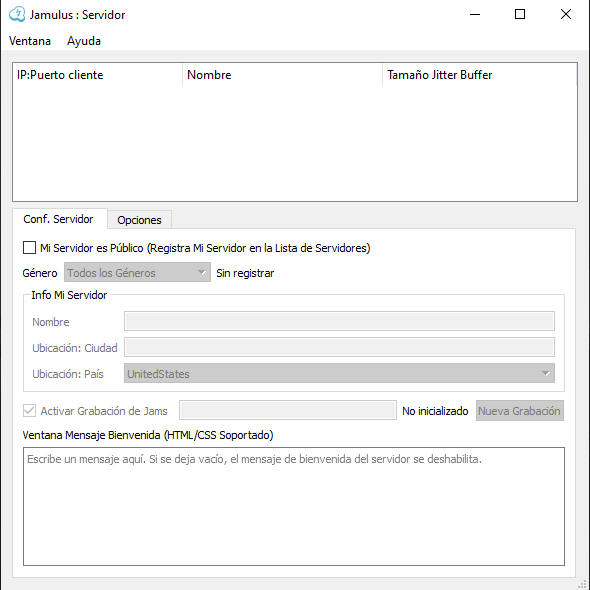The width and height of the screenshot is (590, 590).
Task: Click inside the welcome message text box
Action: 294,506
